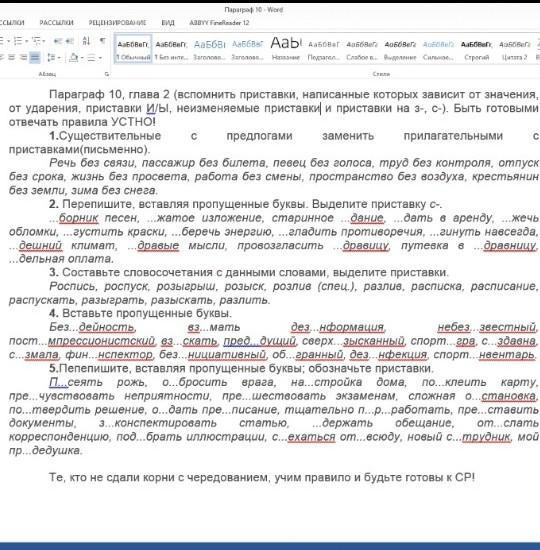Click the line spacing icon

(x=51, y=57)
